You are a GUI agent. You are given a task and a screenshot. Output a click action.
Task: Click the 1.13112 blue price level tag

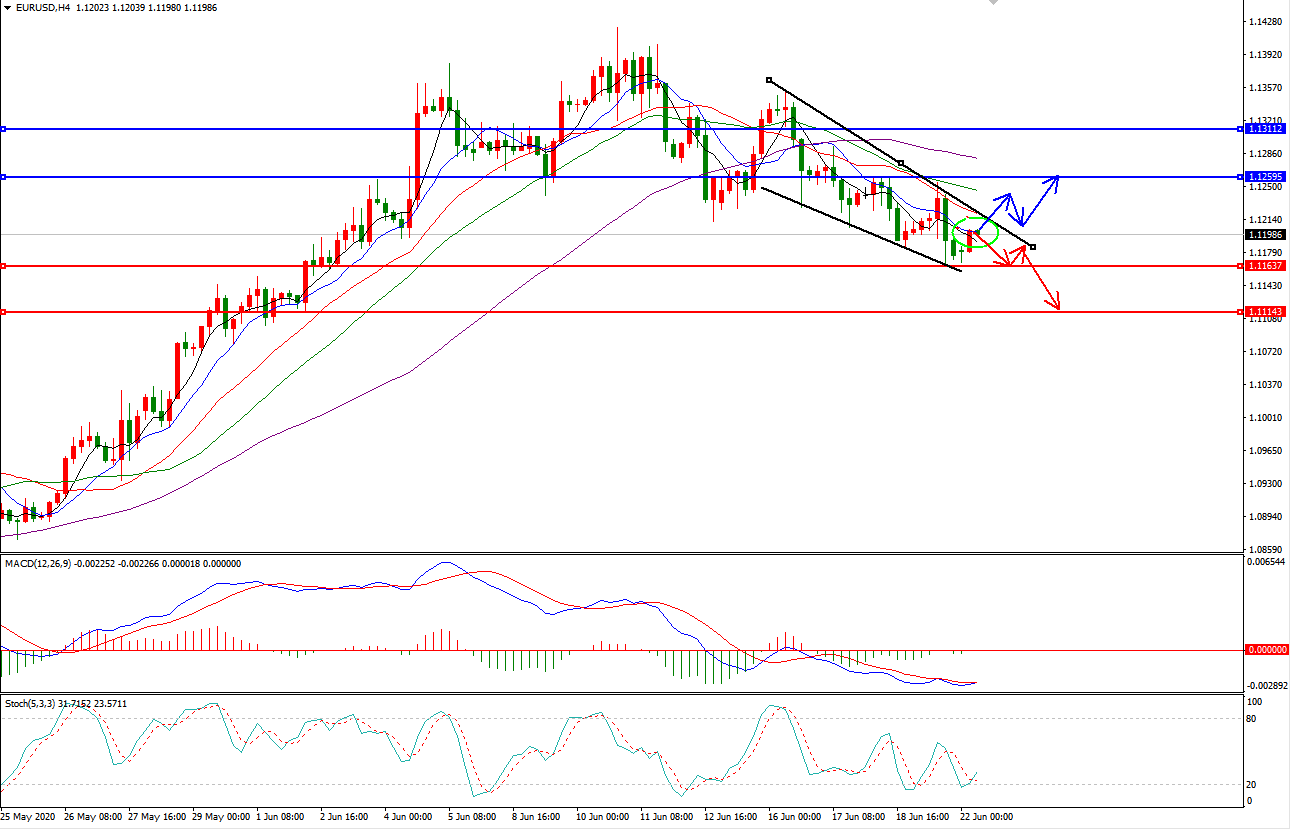(x=1265, y=129)
